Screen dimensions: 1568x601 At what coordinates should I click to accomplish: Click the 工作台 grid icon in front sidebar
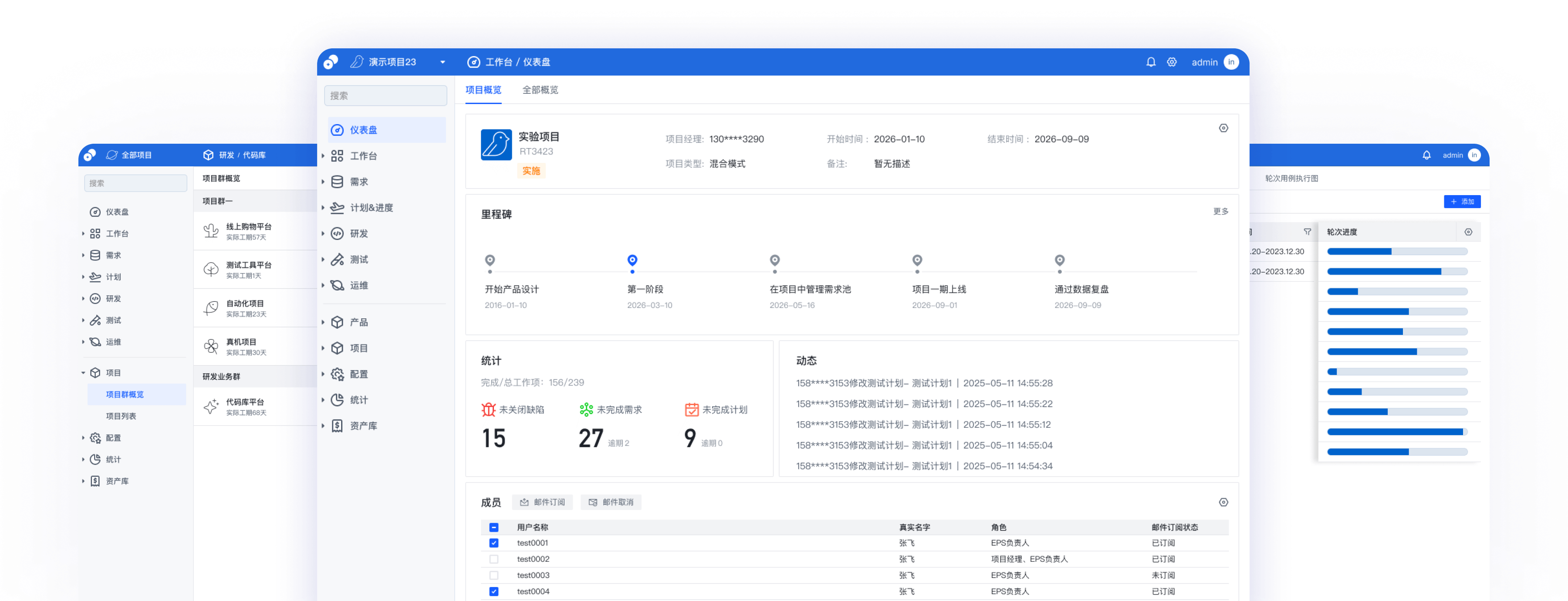point(337,156)
